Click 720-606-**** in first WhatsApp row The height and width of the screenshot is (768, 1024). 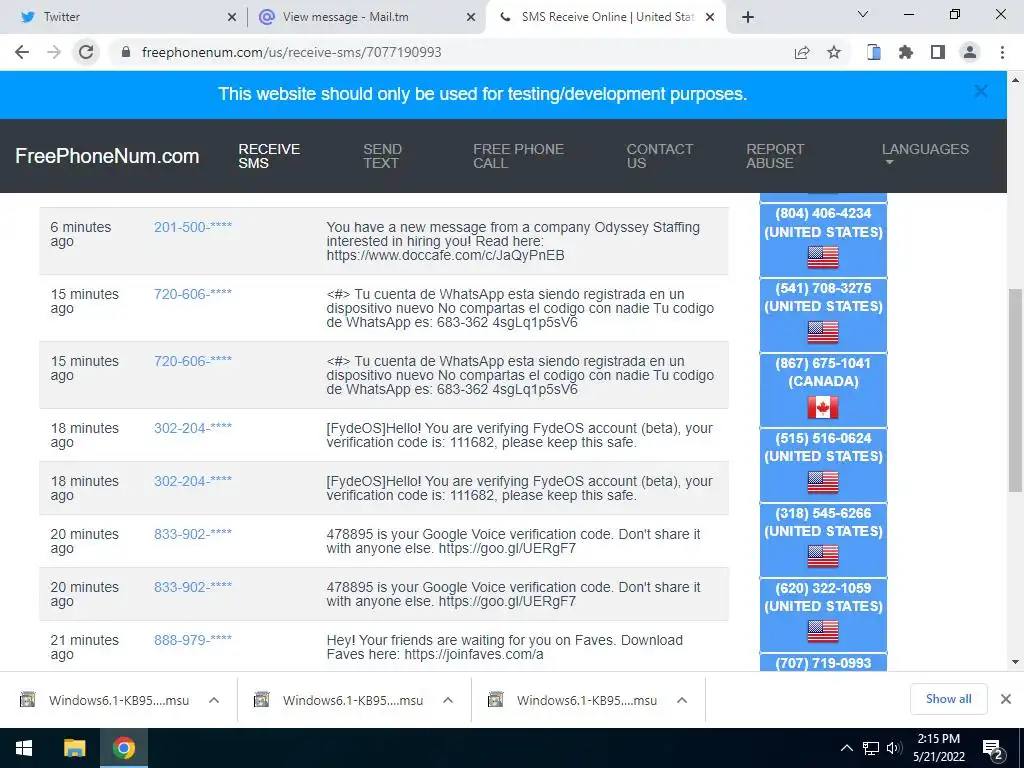coord(193,295)
